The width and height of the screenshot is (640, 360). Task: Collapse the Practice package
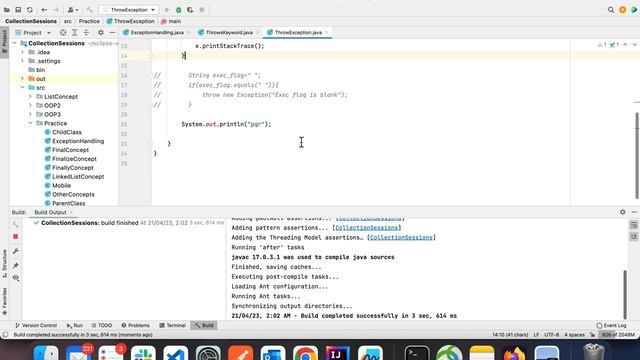(x=30, y=123)
